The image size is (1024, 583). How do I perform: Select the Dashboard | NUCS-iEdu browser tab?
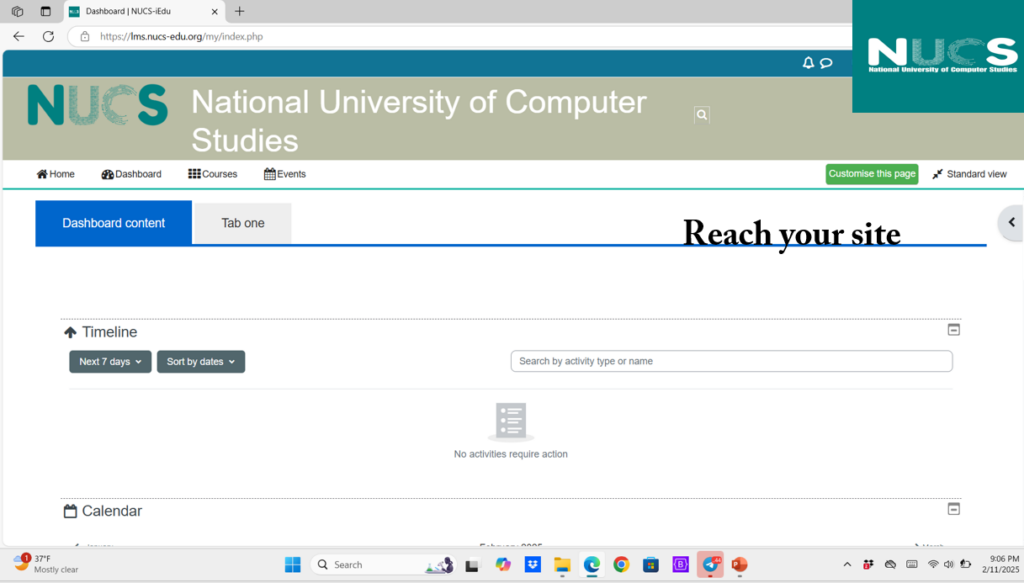[144, 12]
